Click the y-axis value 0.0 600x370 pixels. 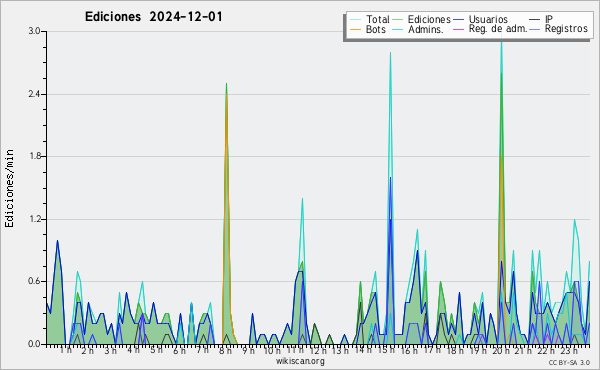point(34,344)
